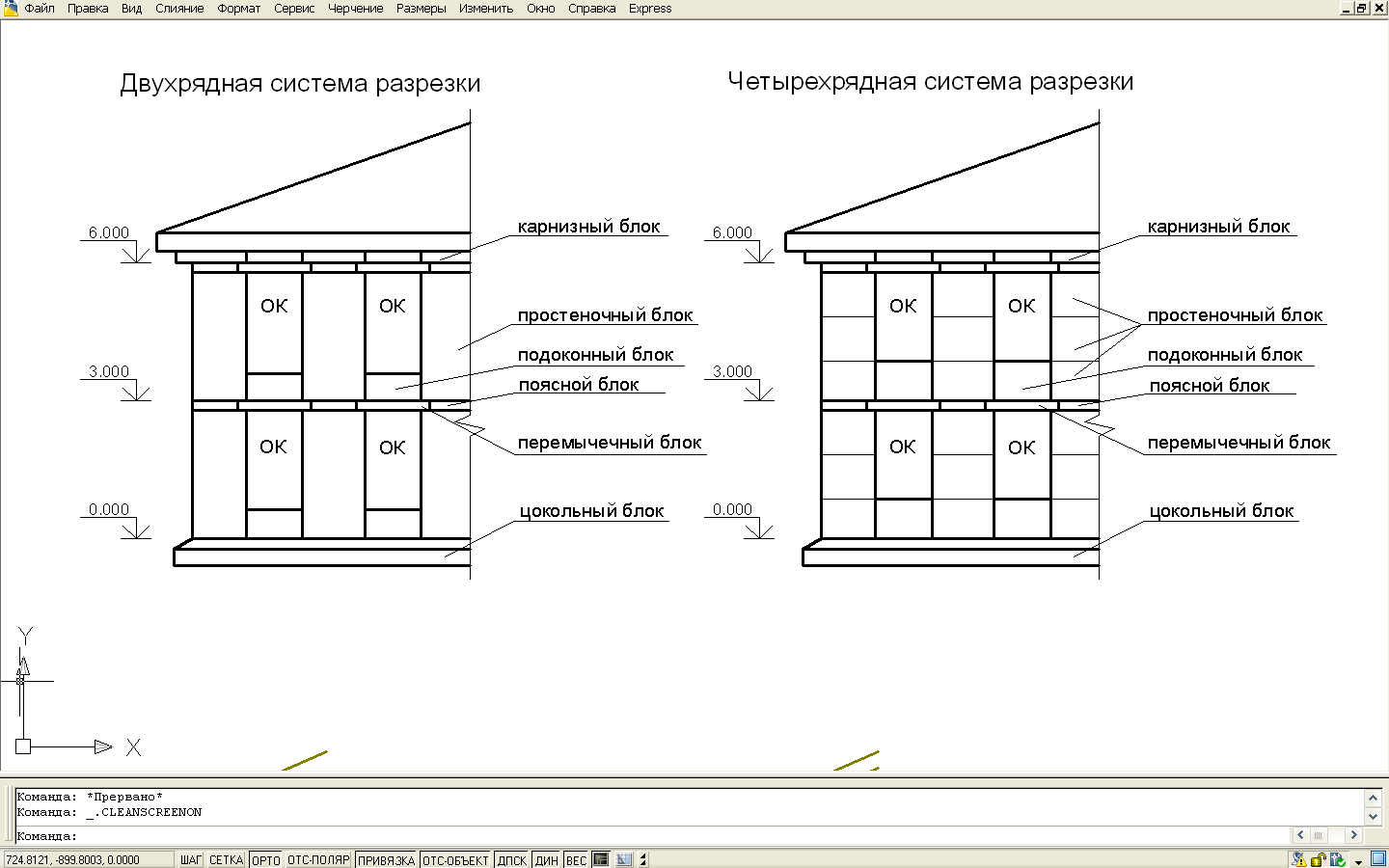This screenshot has width=1389, height=868.
Task: Select title 'Двухрядная система разрезки'
Action: (x=300, y=84)
